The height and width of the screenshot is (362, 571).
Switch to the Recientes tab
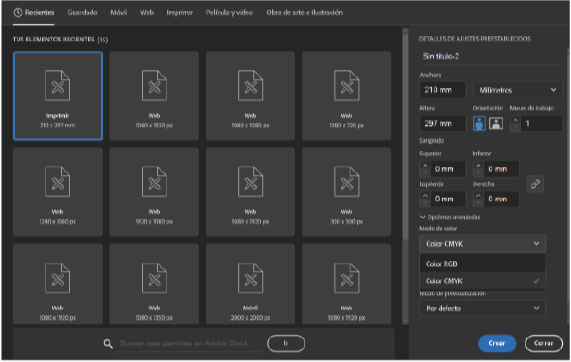coord(34,13)
